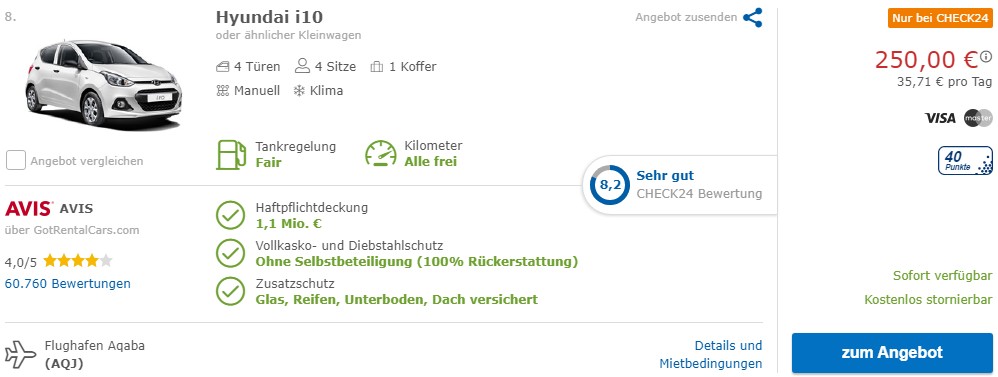The width and height of the screenshot is (998, 377).
Task: Click the Vollkasko- und Diebstahlschutz checkmark icon
Action: point(230,253)
